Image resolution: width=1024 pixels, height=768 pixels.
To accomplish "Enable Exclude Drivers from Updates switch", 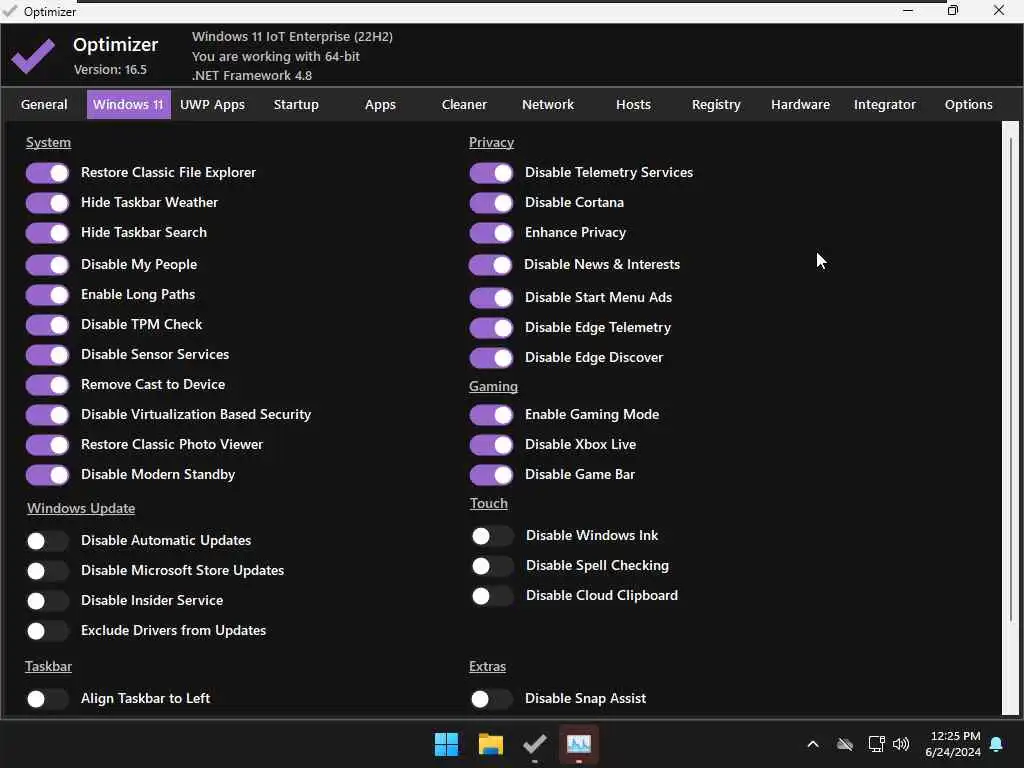I will 47,632.
